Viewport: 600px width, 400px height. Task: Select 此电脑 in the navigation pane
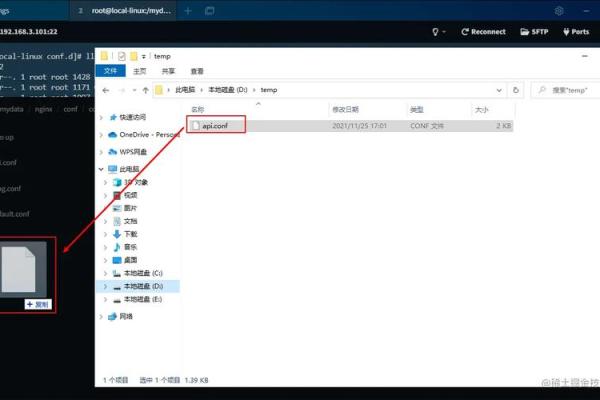[129, 169]
